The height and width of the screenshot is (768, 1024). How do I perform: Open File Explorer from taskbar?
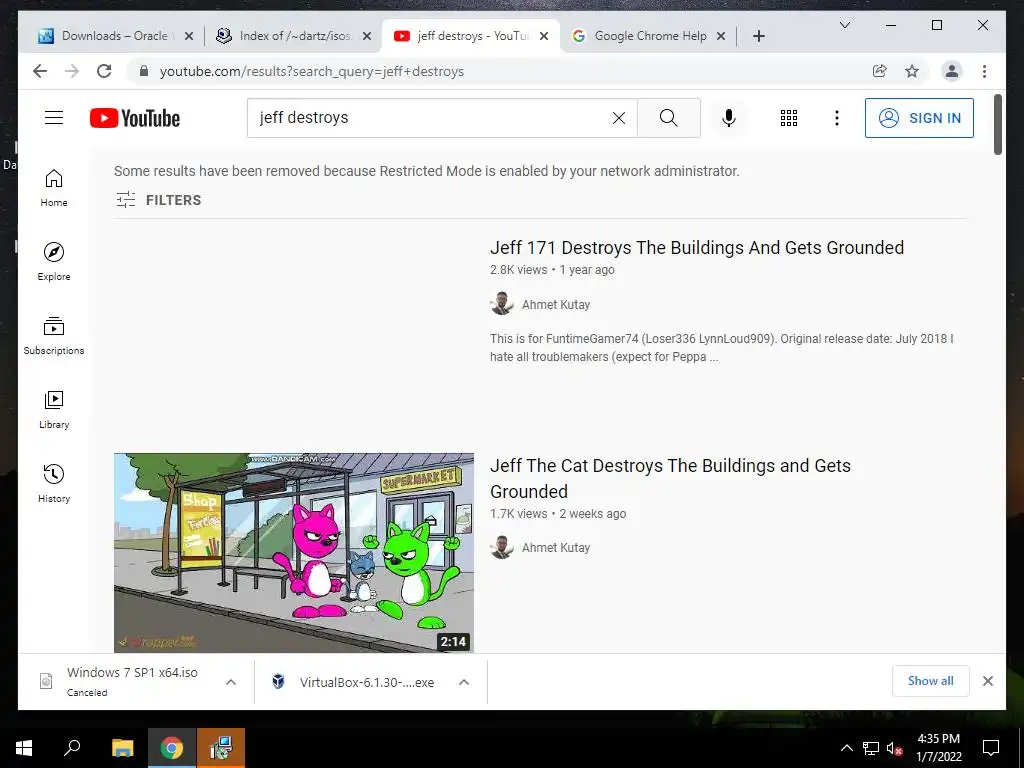click(123, 748)
